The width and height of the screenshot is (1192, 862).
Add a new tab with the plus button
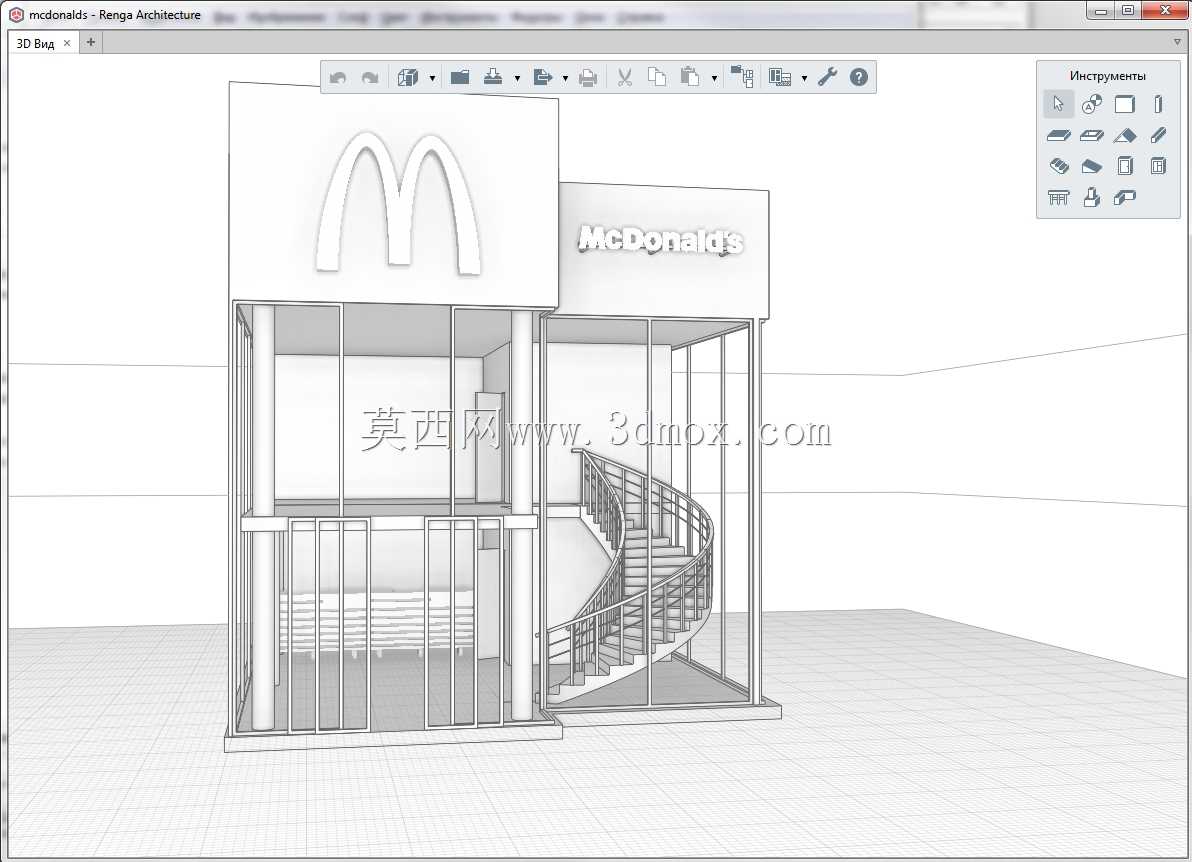click(x=90, y=43)
